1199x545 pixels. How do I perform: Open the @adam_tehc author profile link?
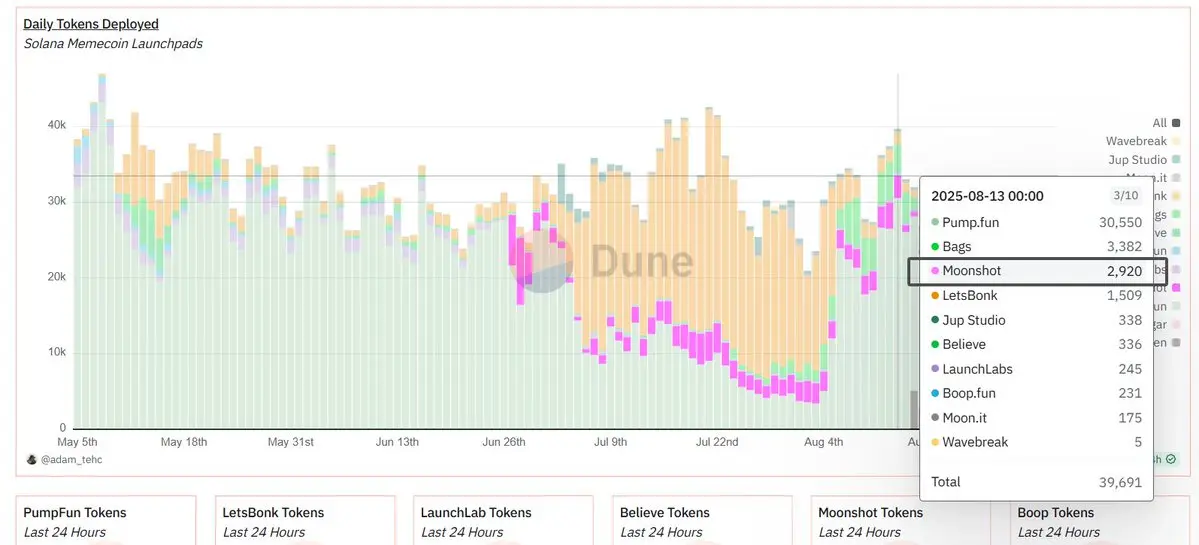pos(72,459)
